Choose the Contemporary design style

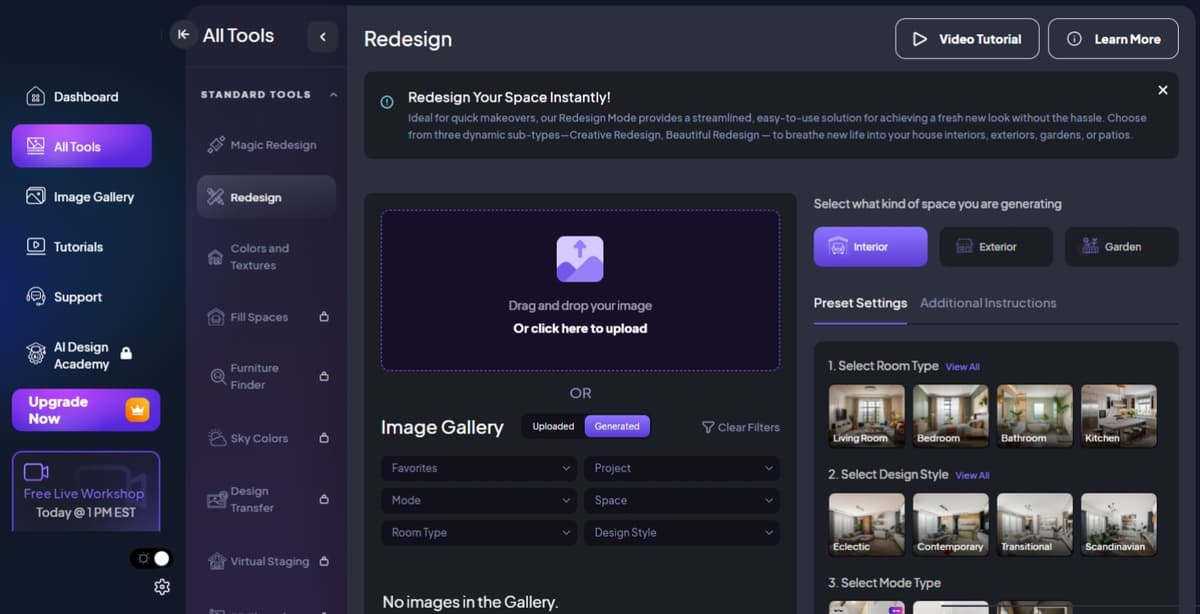pyautogui.click(x=951, y=524)
